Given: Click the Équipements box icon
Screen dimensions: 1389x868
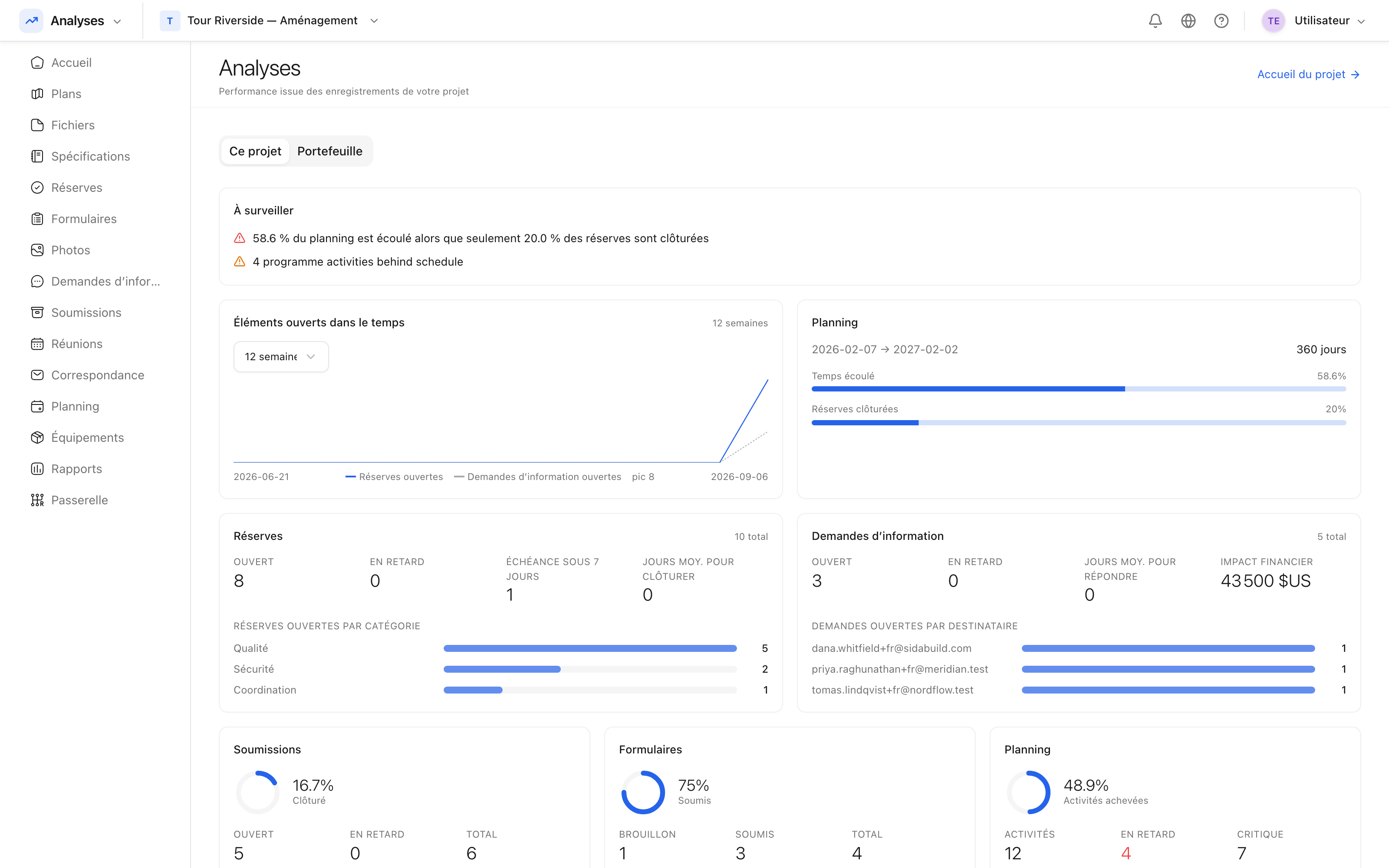Looking at the screenshot, I should tap(37, 437).
